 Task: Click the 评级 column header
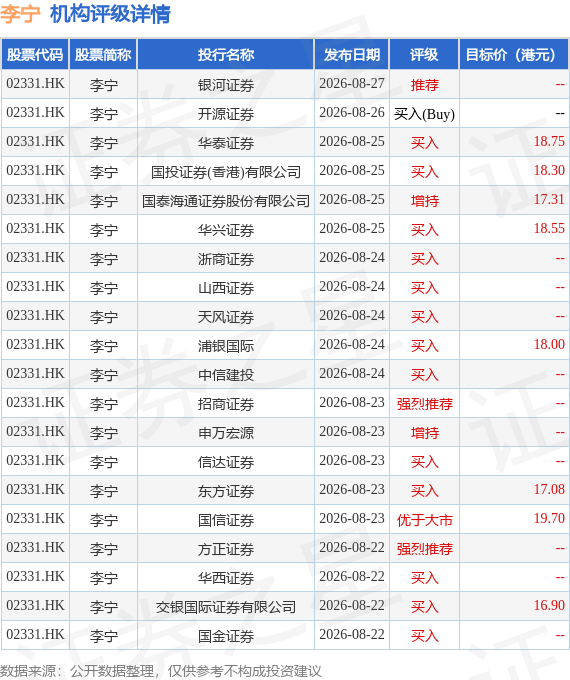(x=424, y=55)
